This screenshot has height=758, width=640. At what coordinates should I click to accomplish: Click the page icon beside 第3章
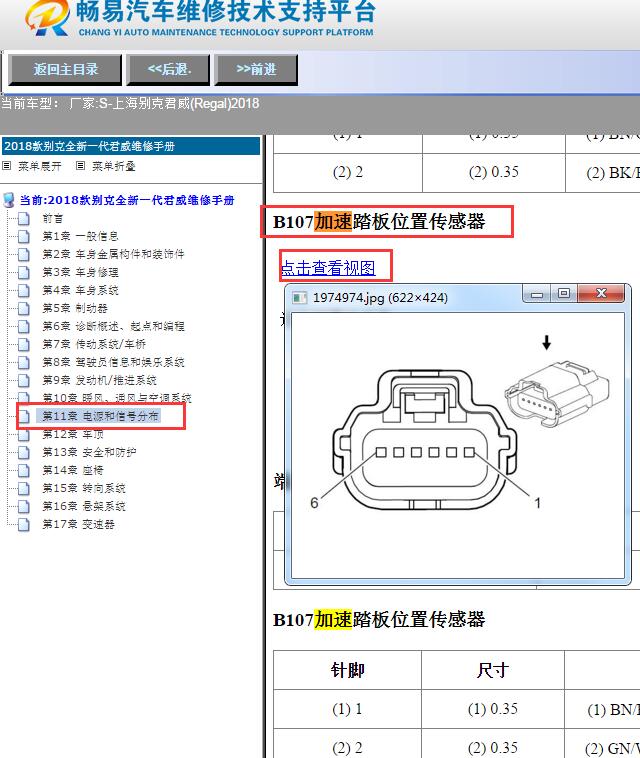tap(24, 273)
